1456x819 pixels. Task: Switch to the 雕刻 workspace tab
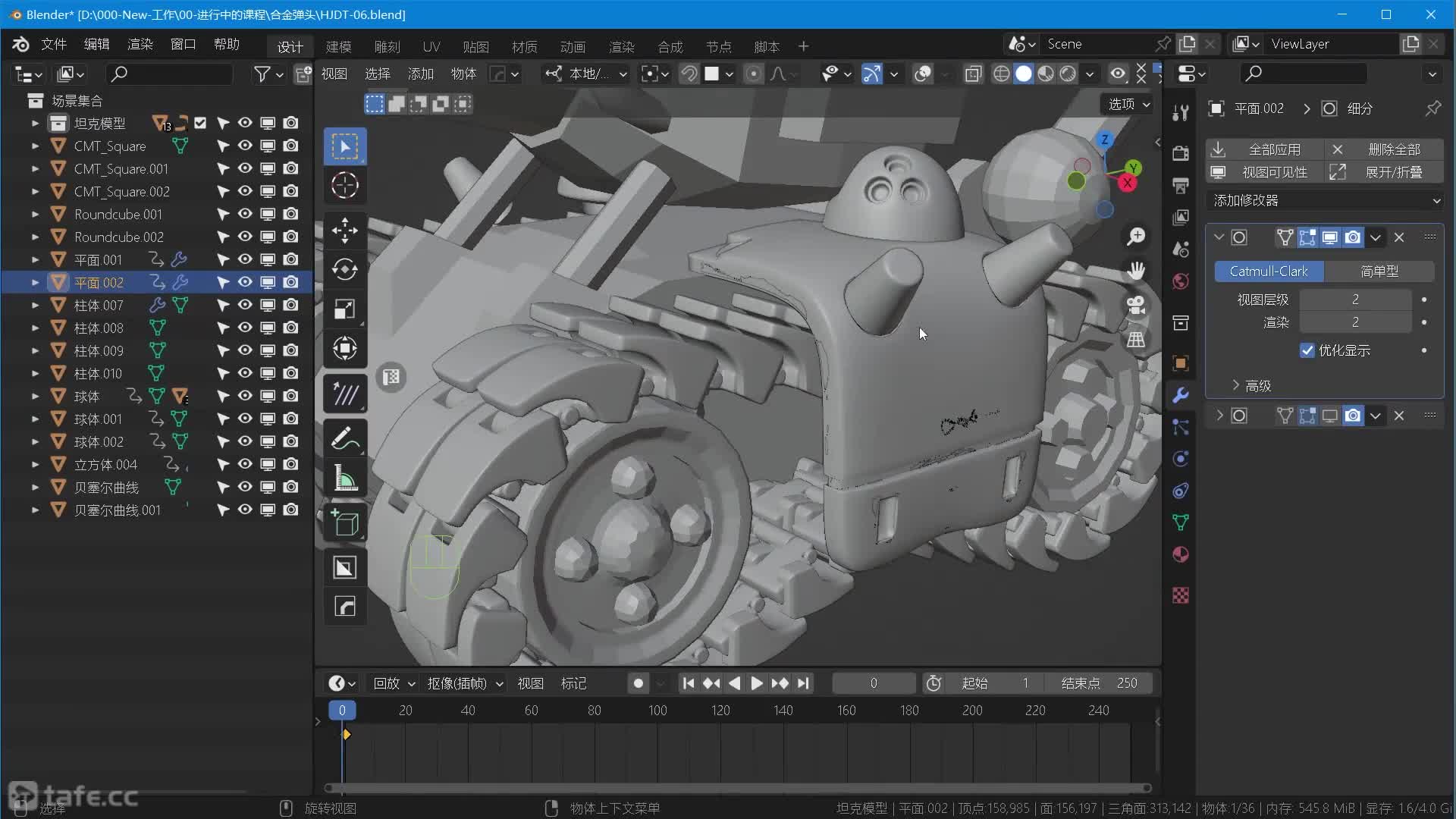tap(387, 46)
